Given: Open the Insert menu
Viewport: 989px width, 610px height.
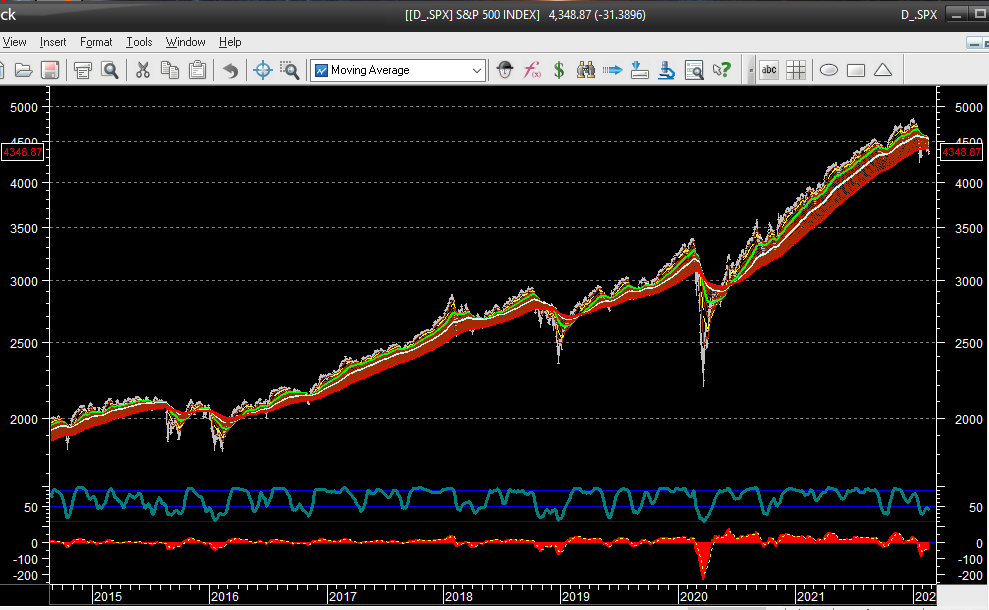Looking at the screenshot, I should (53, 42).
